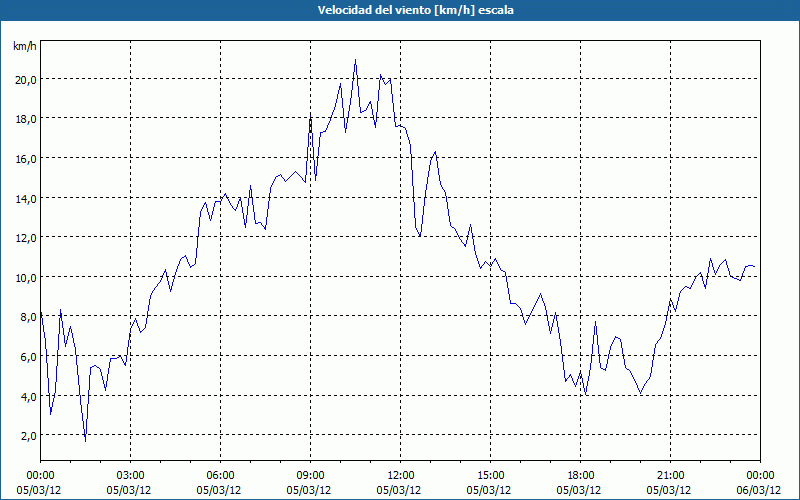Click the 09:00 time axis label
This screenshot has width=800, height=500.
point(310,475)
